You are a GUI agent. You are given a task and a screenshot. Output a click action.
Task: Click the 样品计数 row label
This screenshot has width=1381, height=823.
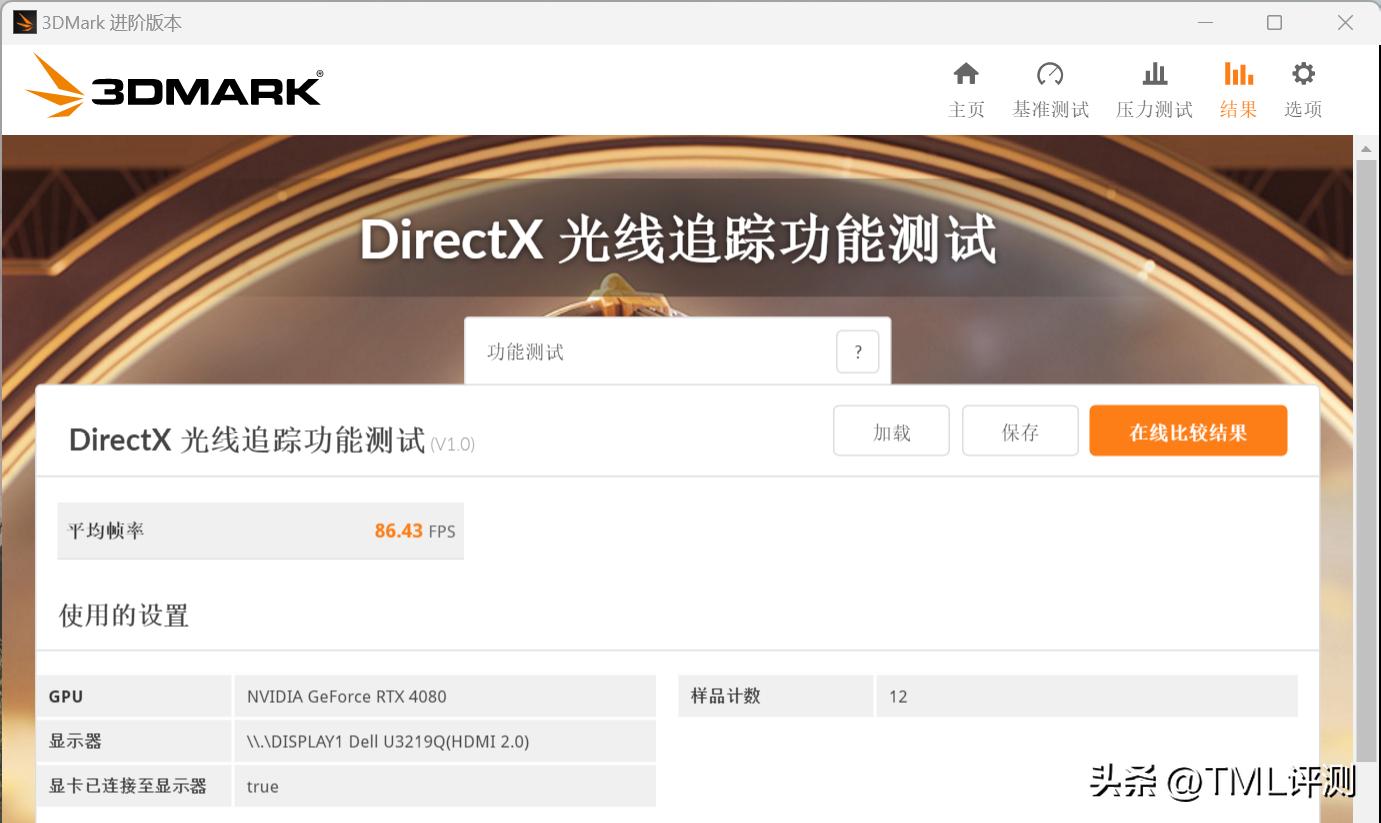(x=725, y=696)
